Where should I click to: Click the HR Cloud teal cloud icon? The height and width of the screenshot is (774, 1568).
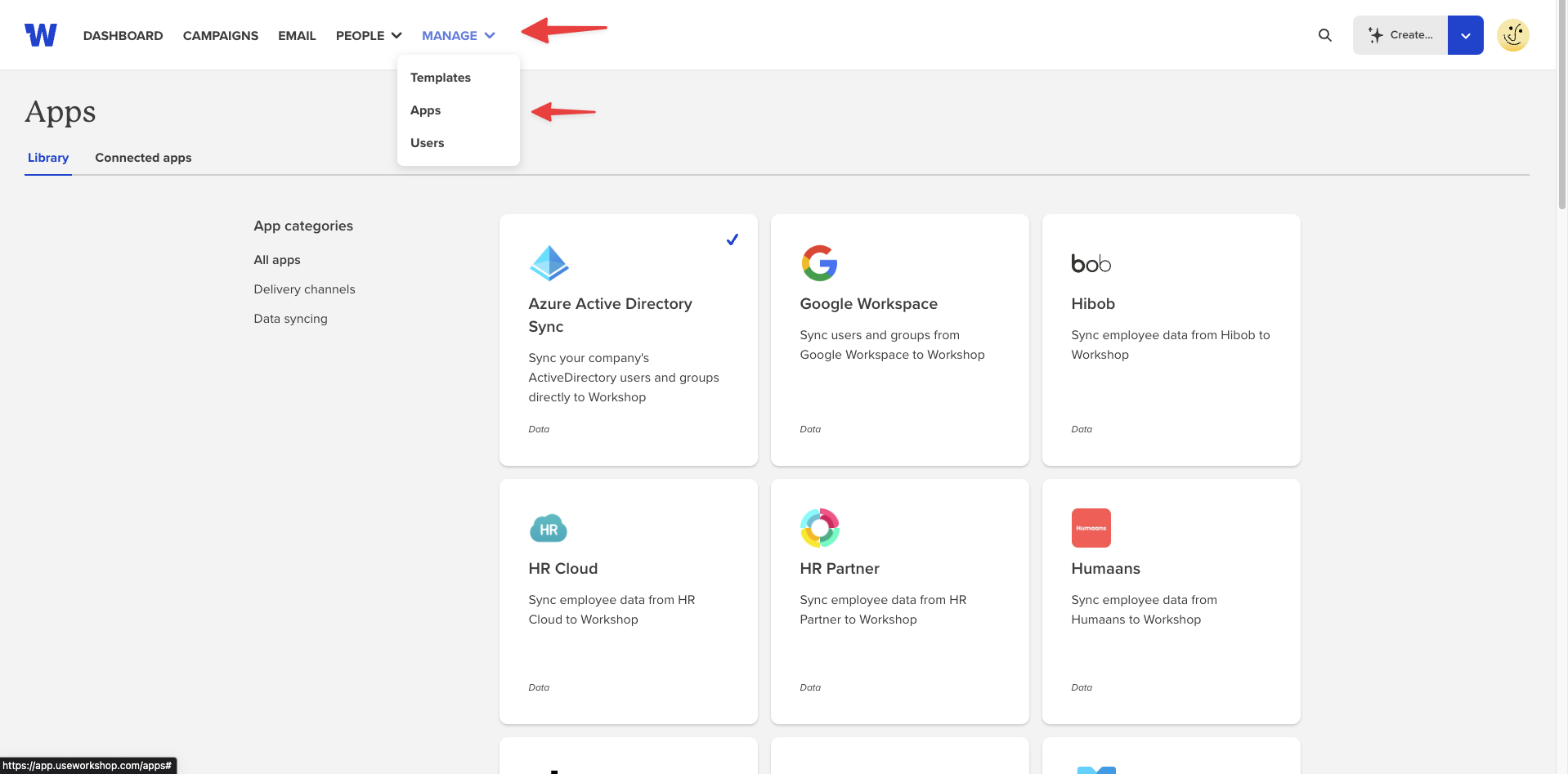tap(549, 529)
